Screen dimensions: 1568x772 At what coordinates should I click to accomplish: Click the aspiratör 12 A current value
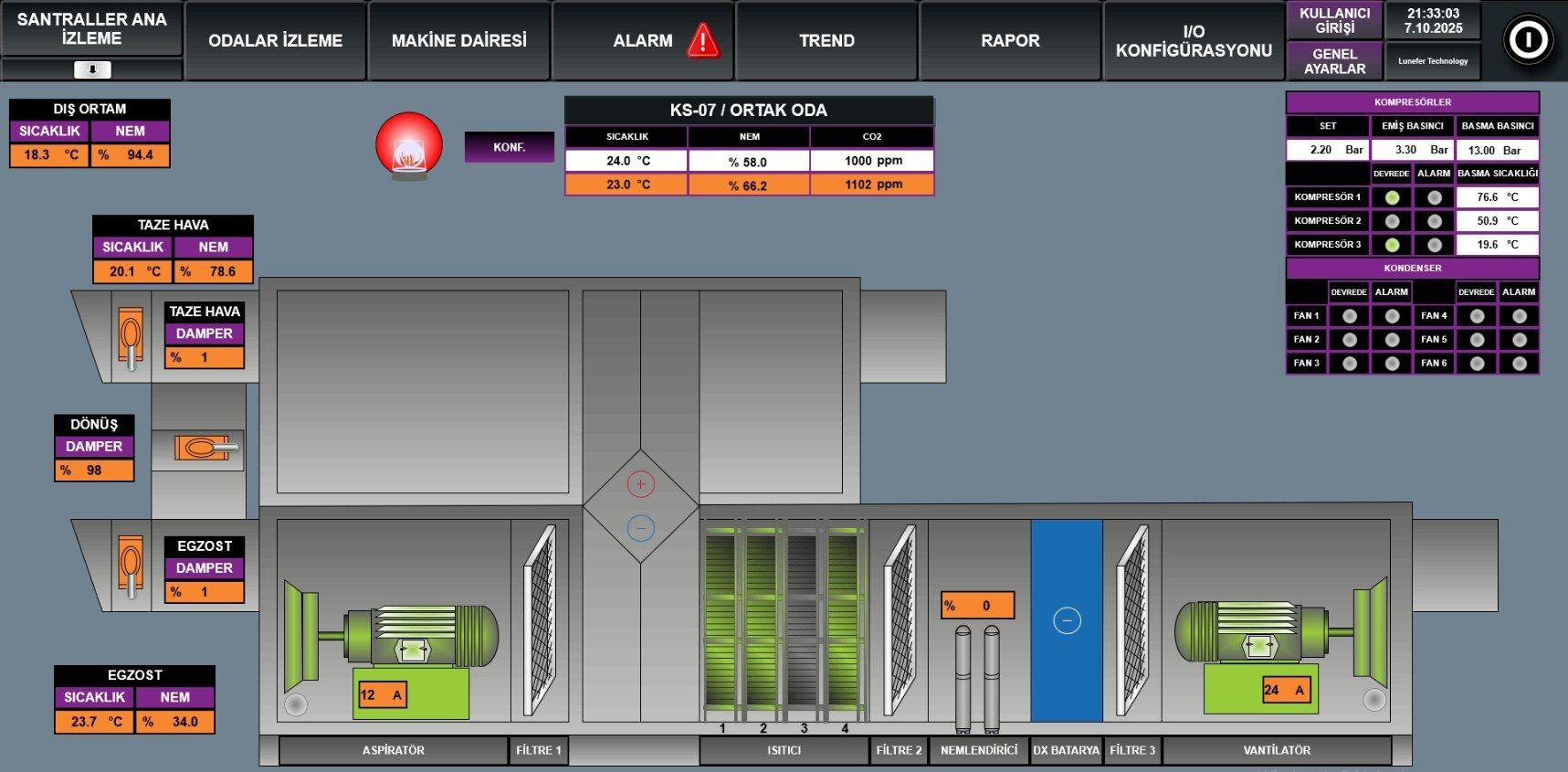[382, 695]
